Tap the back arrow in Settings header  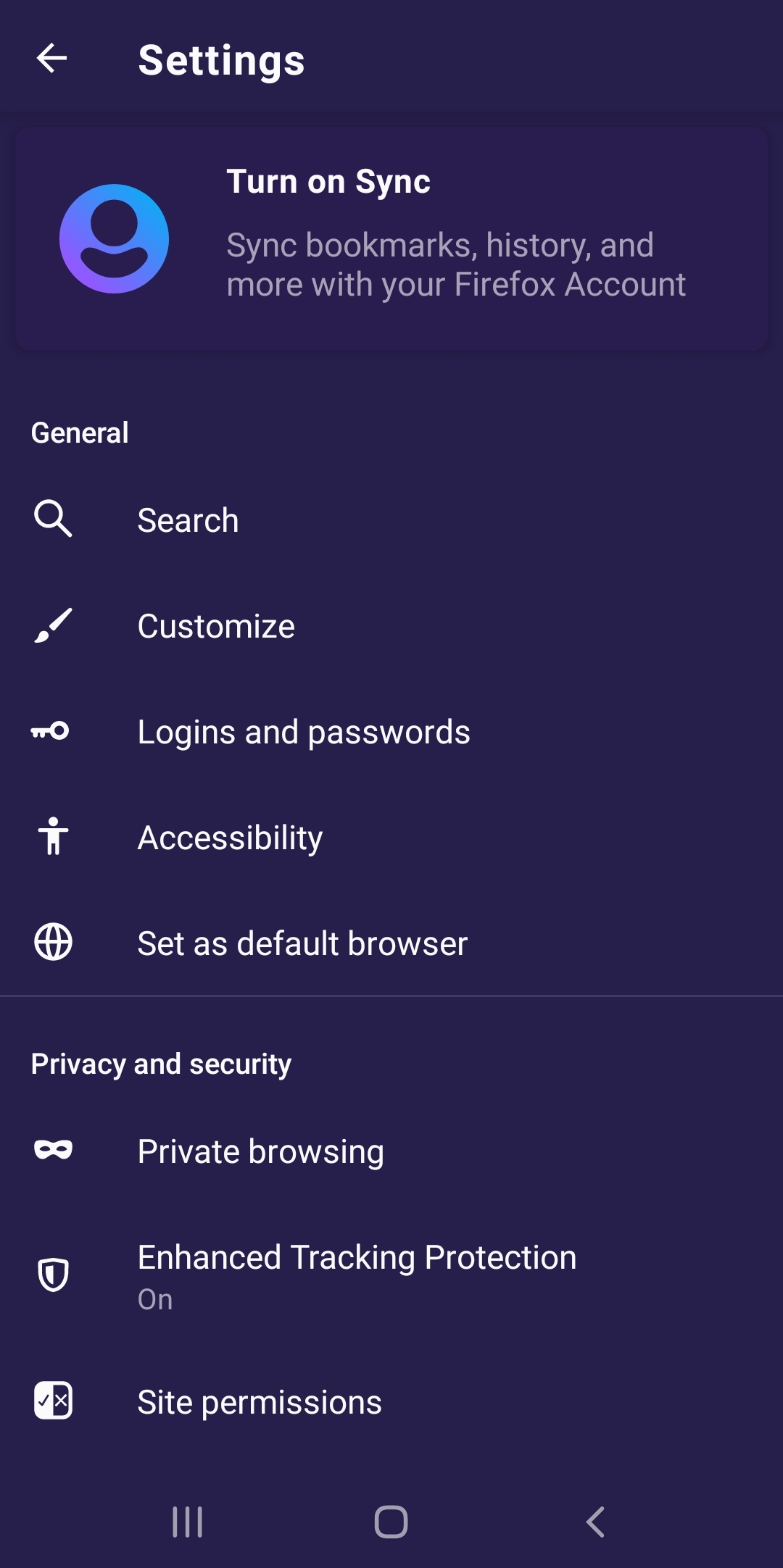[51, 59]
